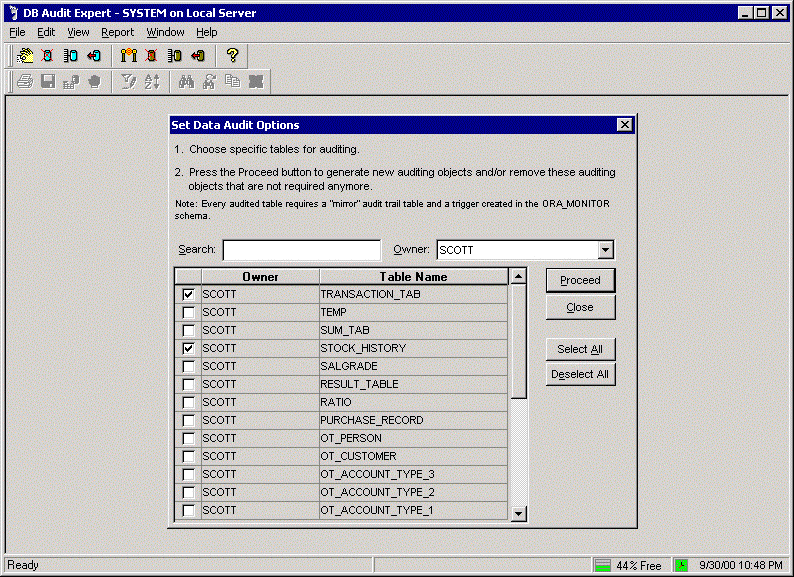Open the Owner dropdown showing SCOTT
794x577 pixels.
[x=605, y=250]
